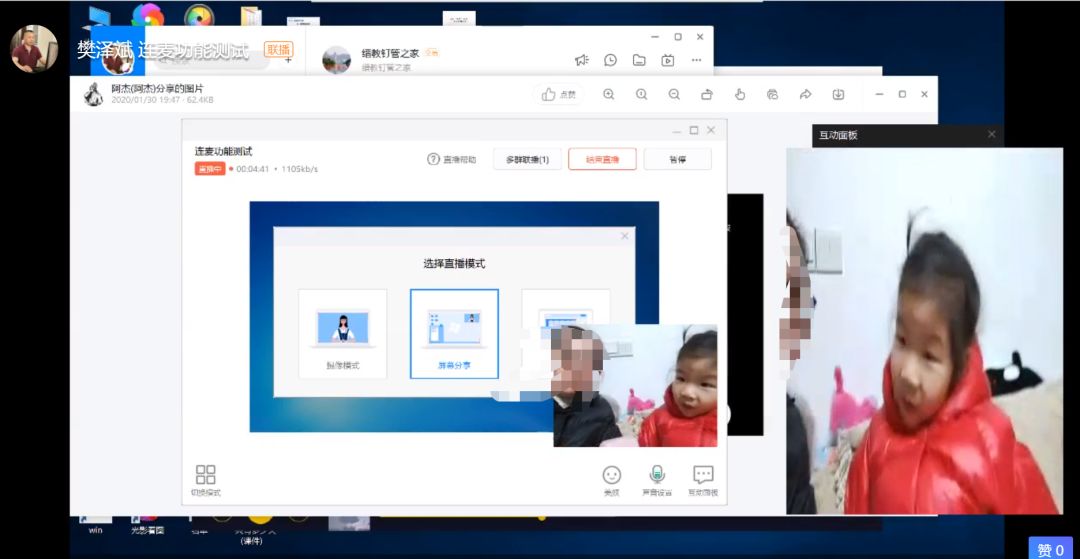
Task: Click the 赞 0 like counter
Action: [1050, 549]
